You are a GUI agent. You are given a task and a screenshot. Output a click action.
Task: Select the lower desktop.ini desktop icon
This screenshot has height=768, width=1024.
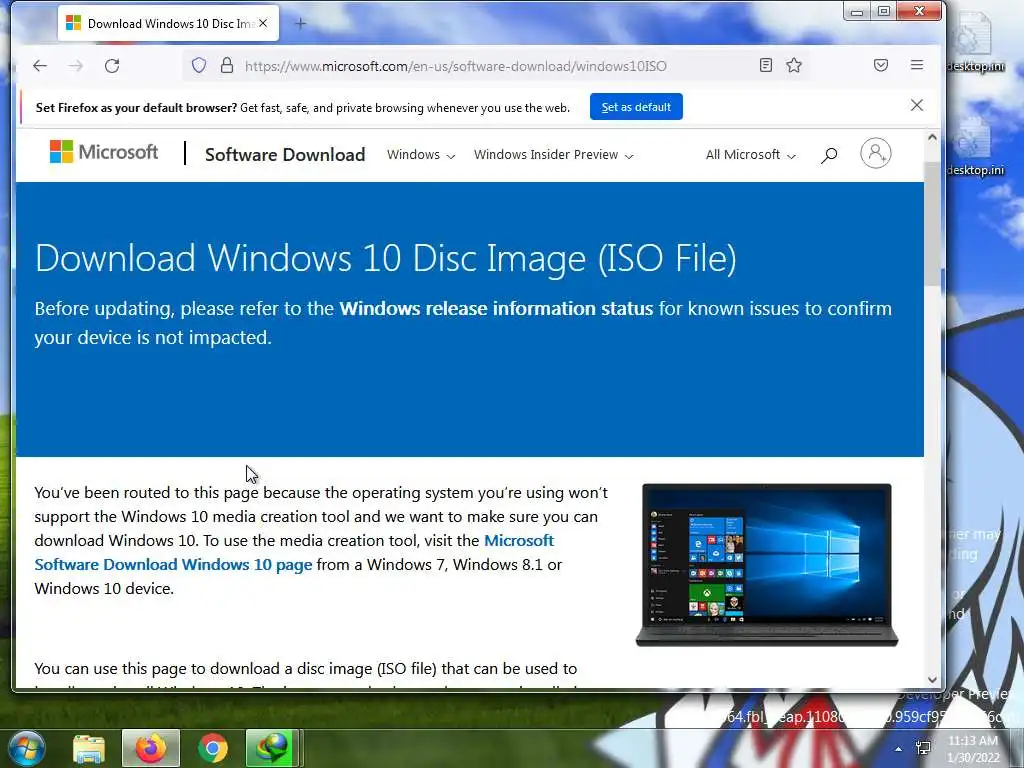pos(974,147)
